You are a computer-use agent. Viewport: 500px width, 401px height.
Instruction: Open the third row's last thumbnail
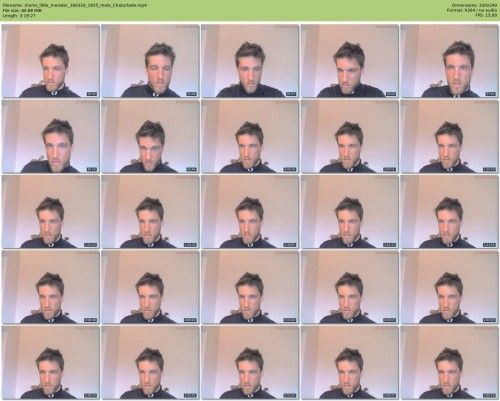449,212
